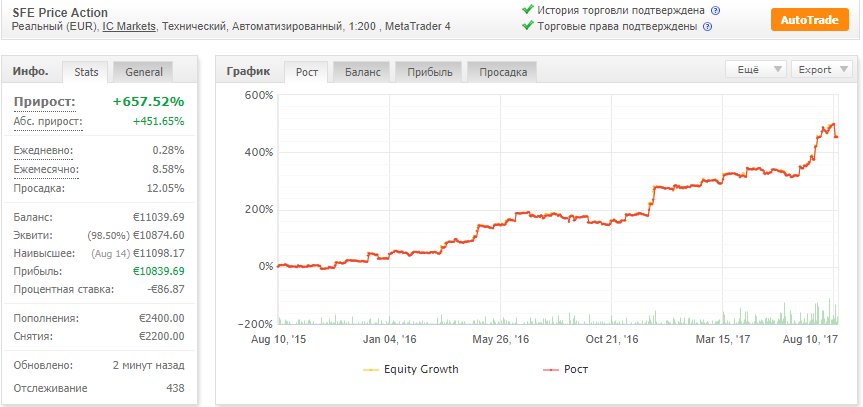This screenshot has height=407, width=863.
Task: Click the Mar 15, '17 axis label
Action: [723, 339]
